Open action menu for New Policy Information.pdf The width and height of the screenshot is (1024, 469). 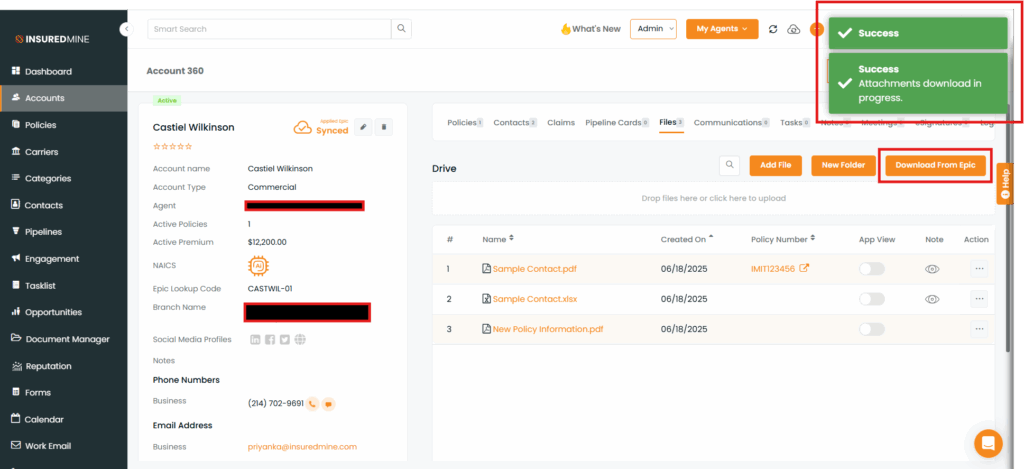tap(979, 329)
